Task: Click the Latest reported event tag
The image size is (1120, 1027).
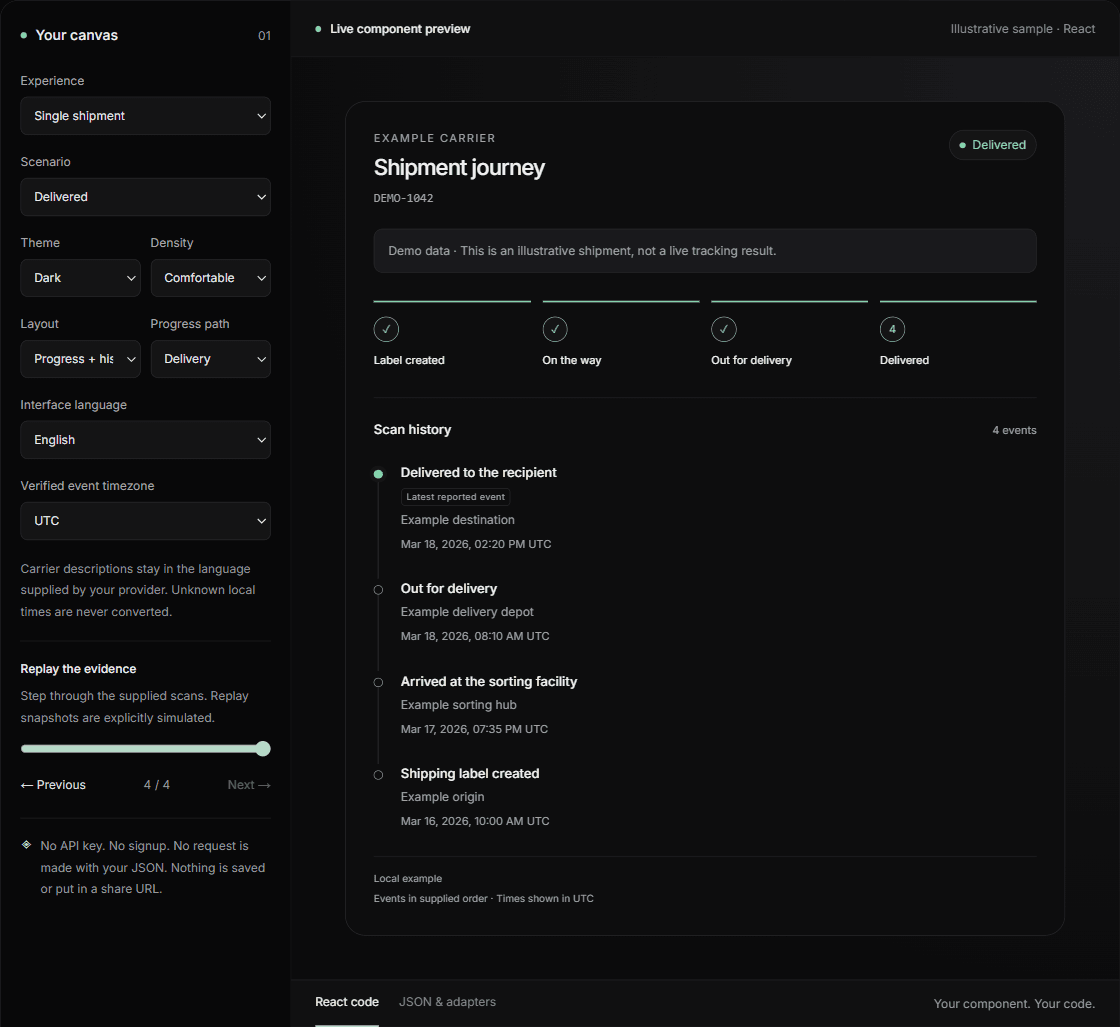Action: (456, 497)
